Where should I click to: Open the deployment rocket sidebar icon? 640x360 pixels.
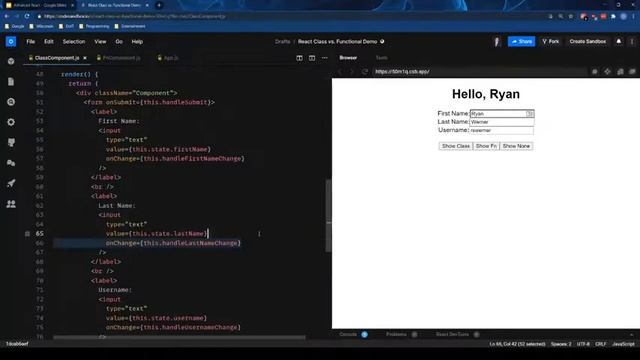(x=11, y=183)
